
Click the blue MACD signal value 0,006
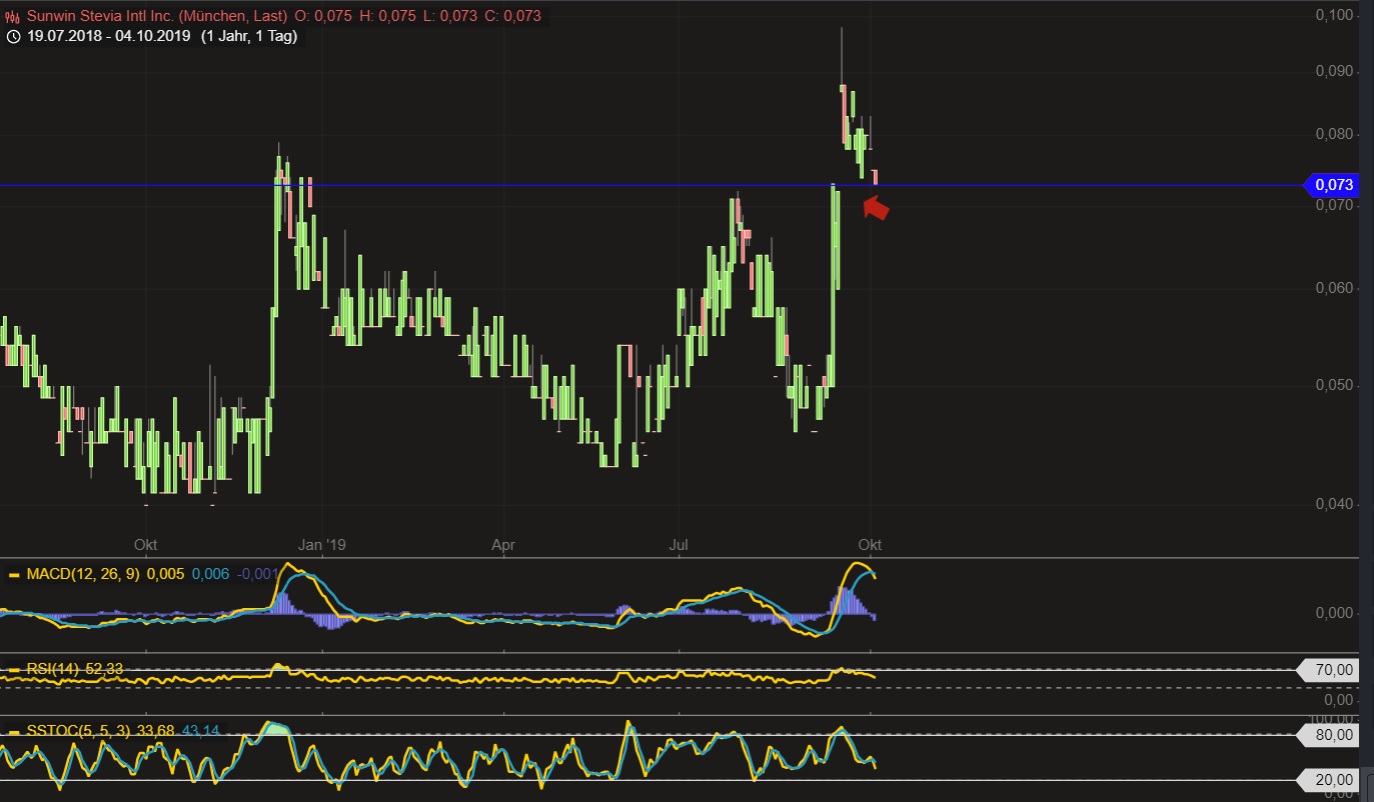pos(210,575)
